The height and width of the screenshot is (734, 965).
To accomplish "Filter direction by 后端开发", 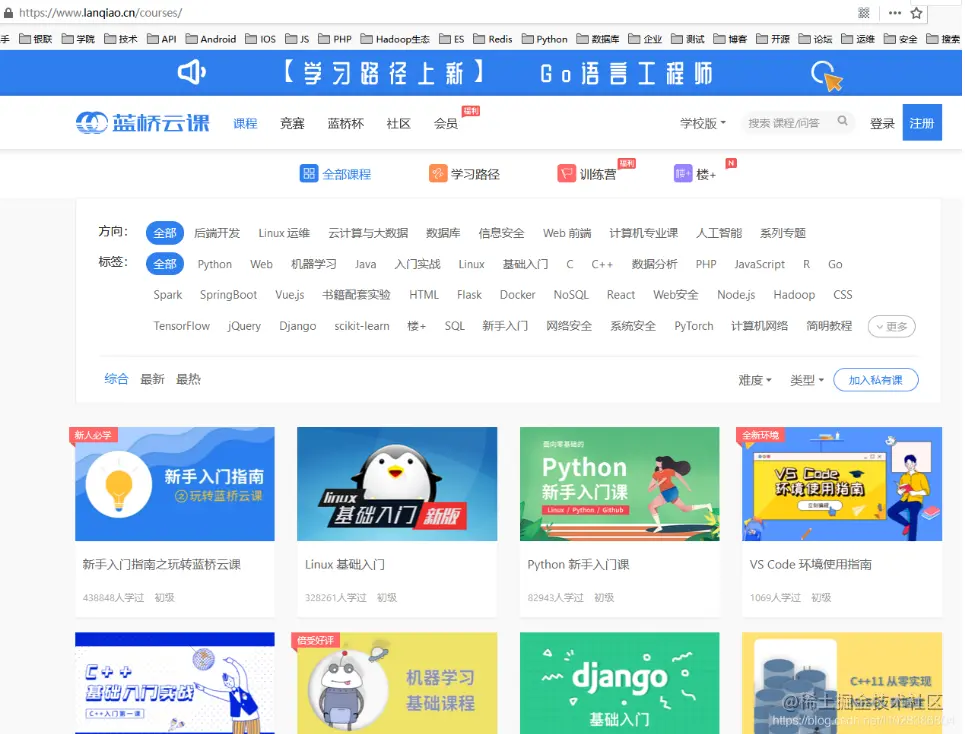I will pos(217,233).
